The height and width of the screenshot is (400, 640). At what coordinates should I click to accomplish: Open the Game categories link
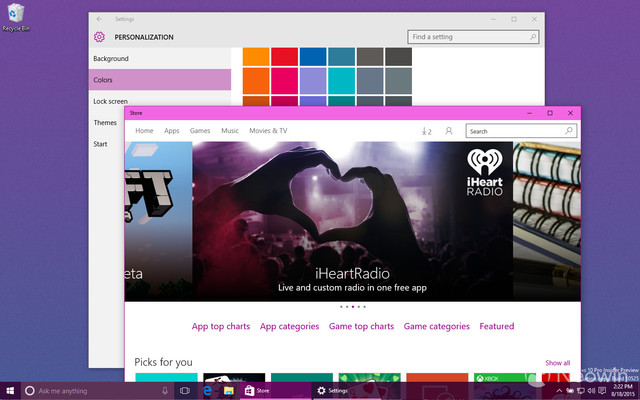pos(436,326)
